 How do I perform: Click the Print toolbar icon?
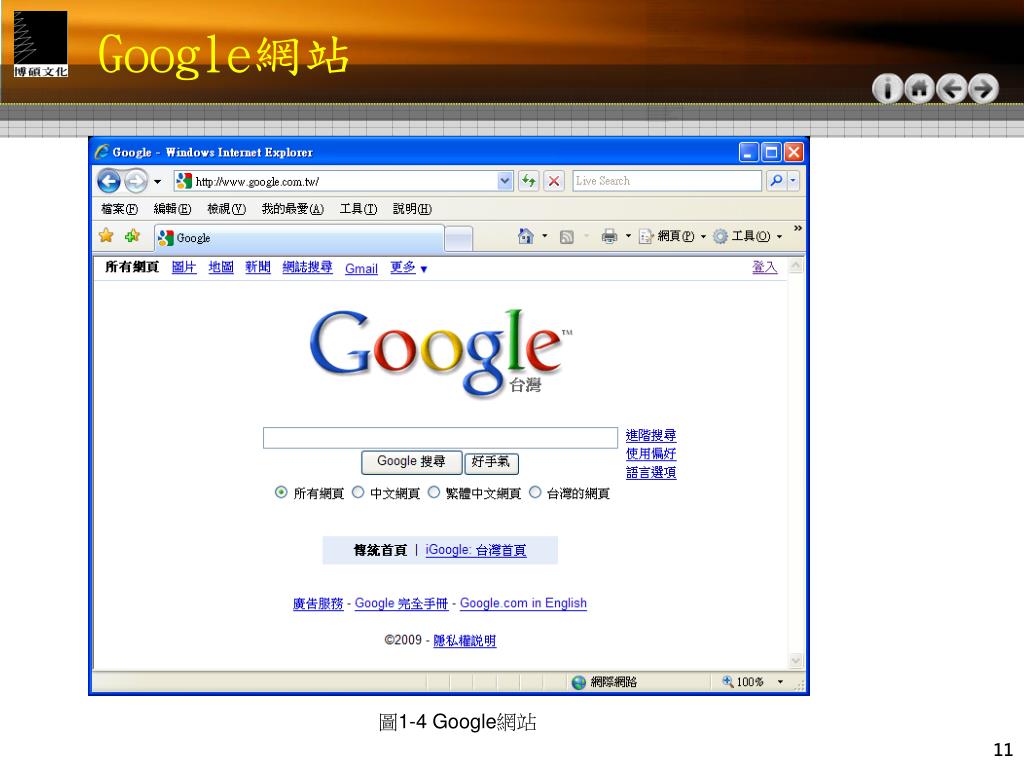pyautogui.click(x=609, y=236)
